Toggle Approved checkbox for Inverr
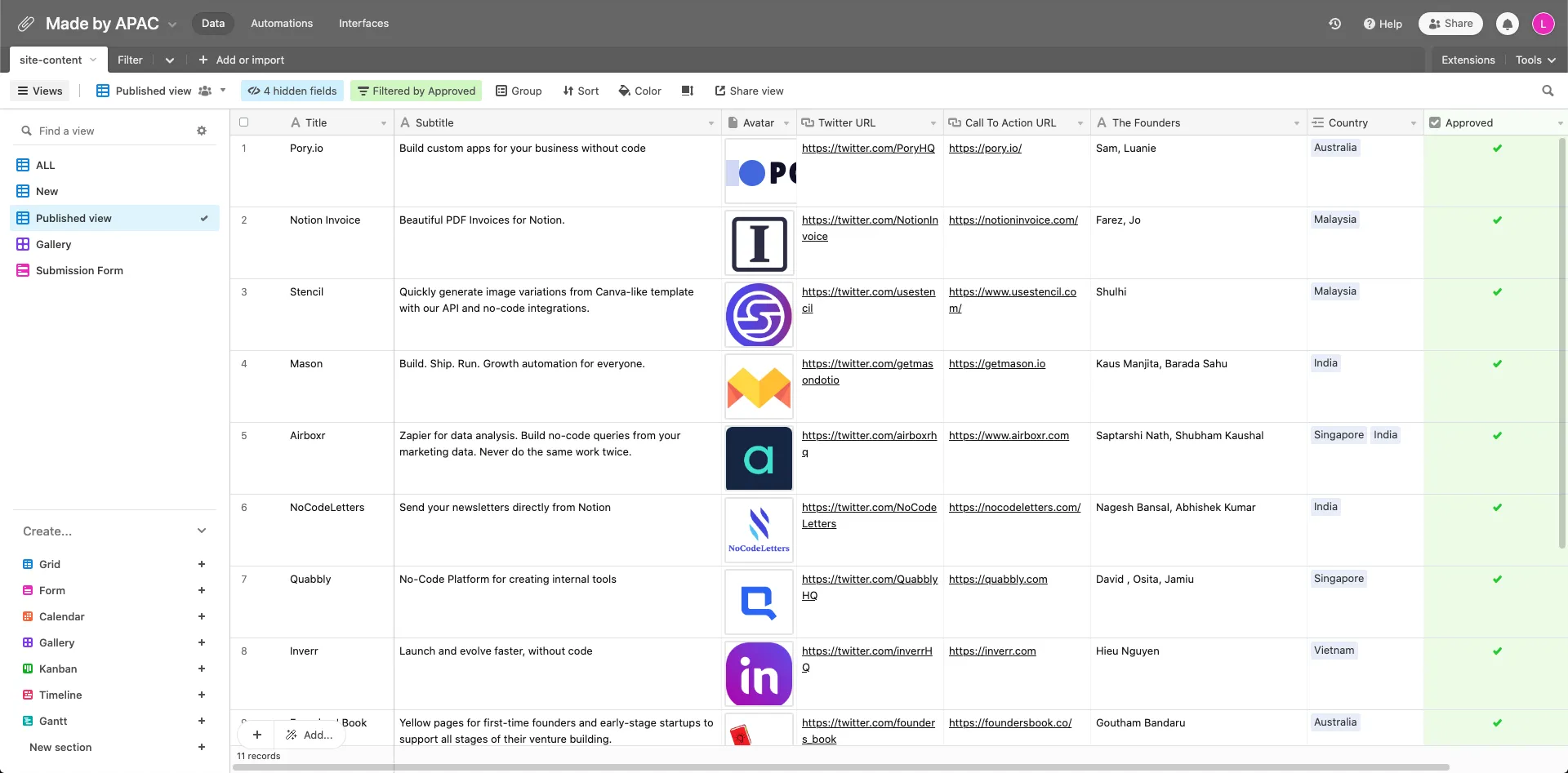Viewport: 1568px width, 773px height. [1497, 651]
